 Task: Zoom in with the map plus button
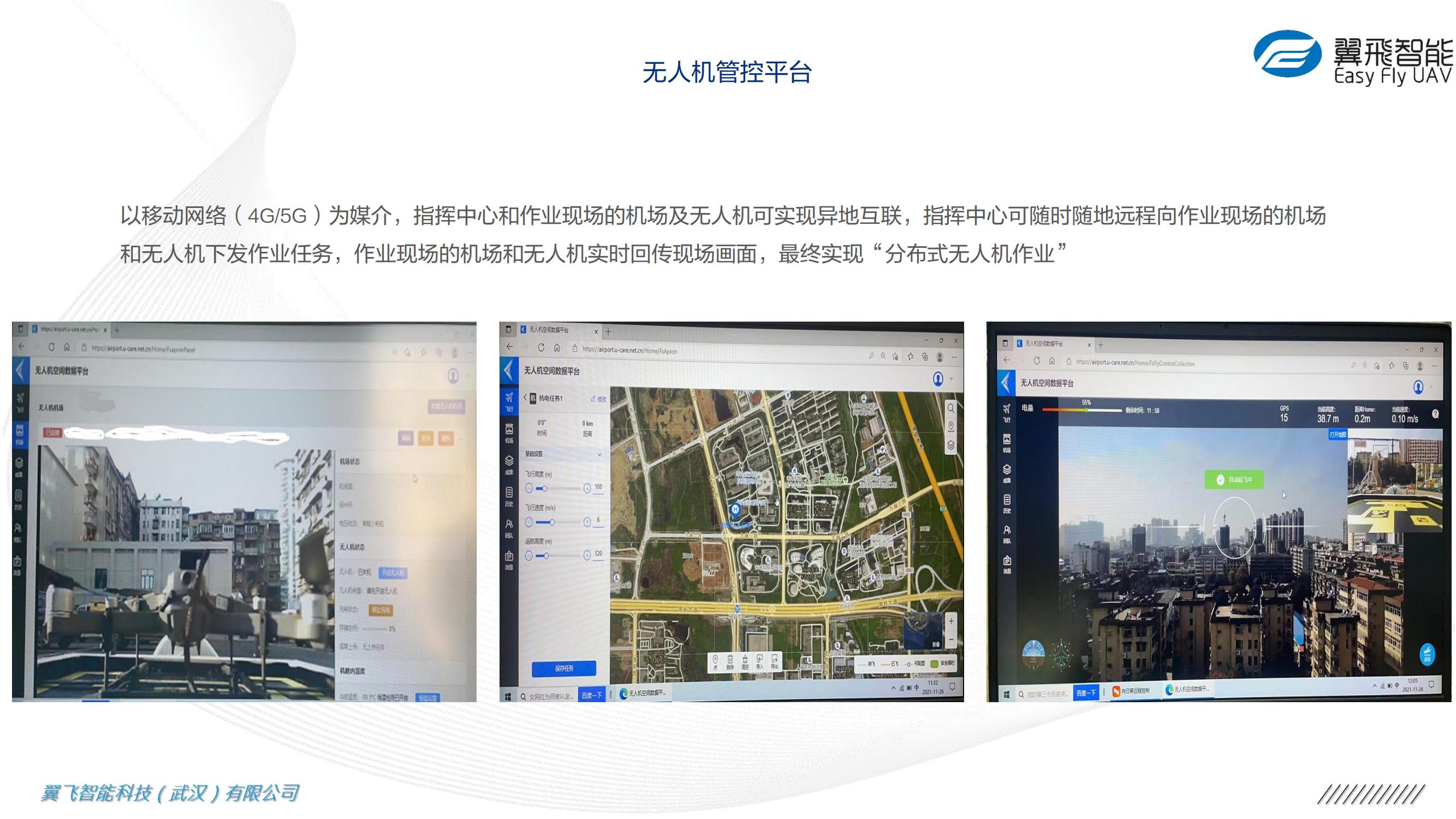pyautogui.click(x=951, y=621)
